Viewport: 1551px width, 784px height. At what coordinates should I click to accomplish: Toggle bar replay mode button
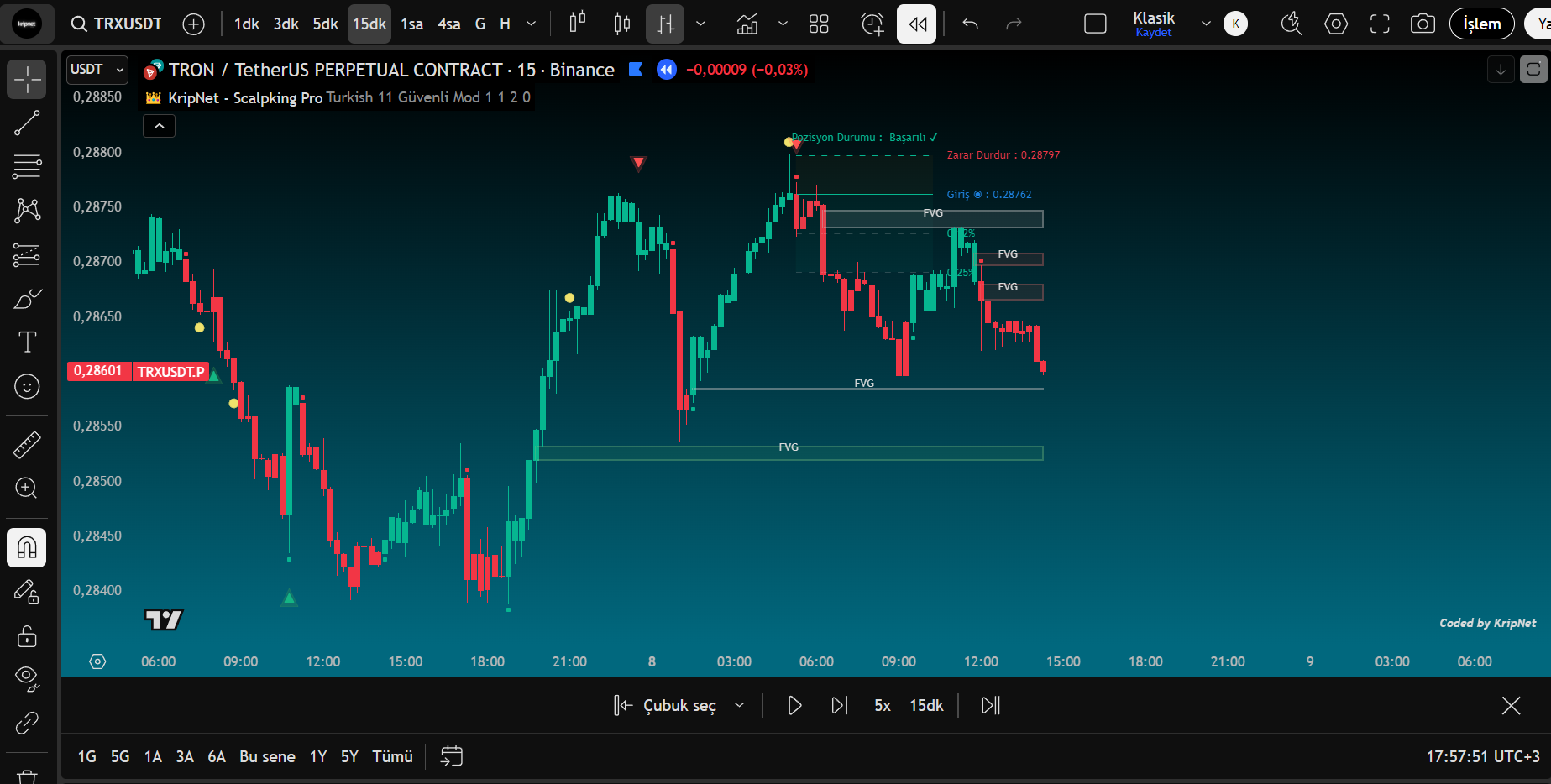pos(916,24)
